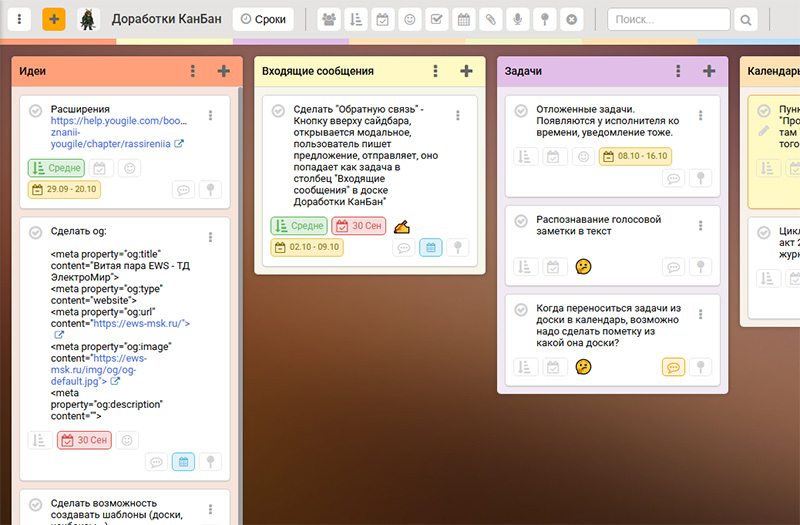Screen dimensions: 800x525
Task: Click the Сроки deadlines button
Action: [x=263, y=19]
